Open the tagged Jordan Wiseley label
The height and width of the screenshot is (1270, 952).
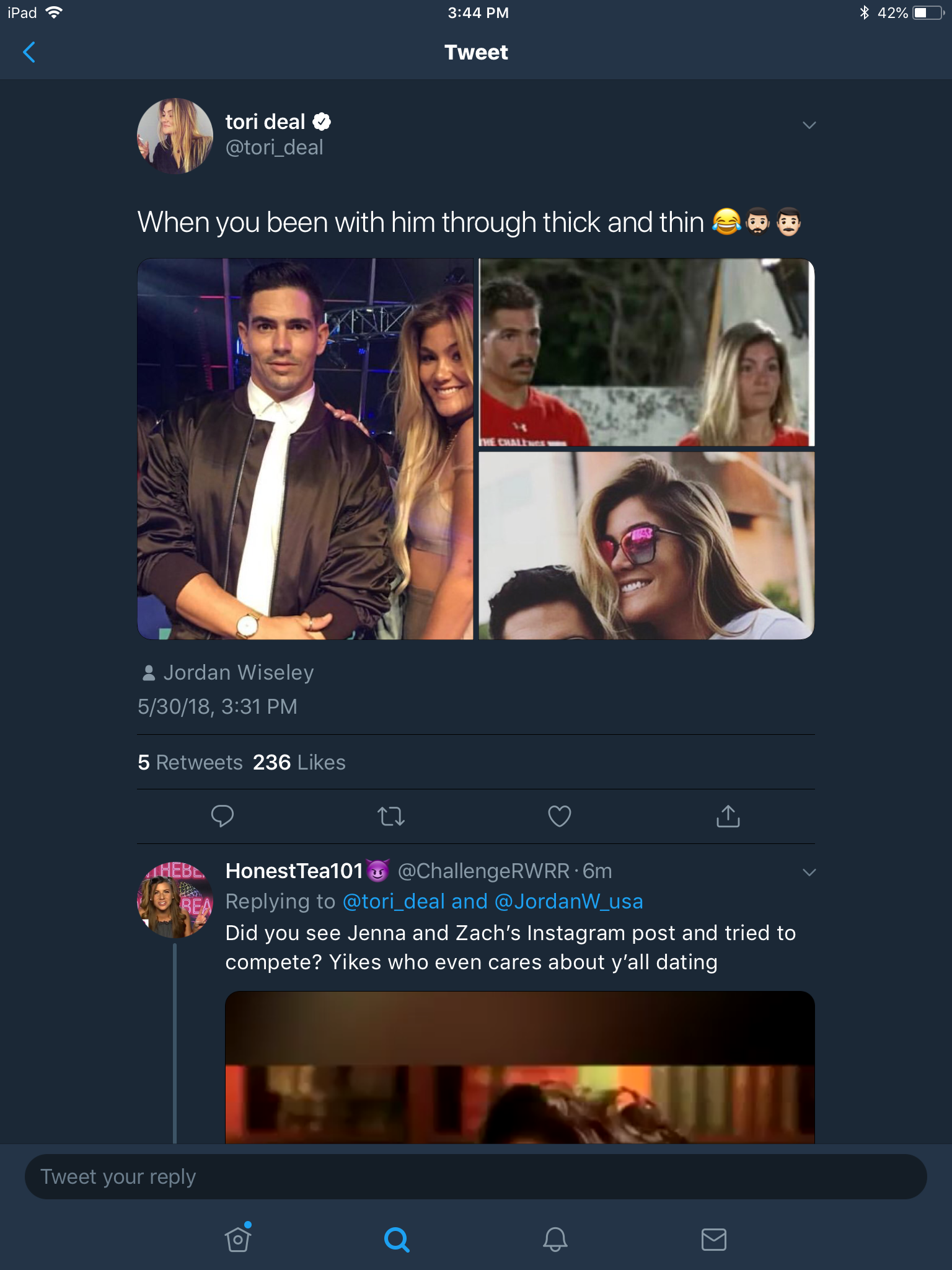(228, 673)
